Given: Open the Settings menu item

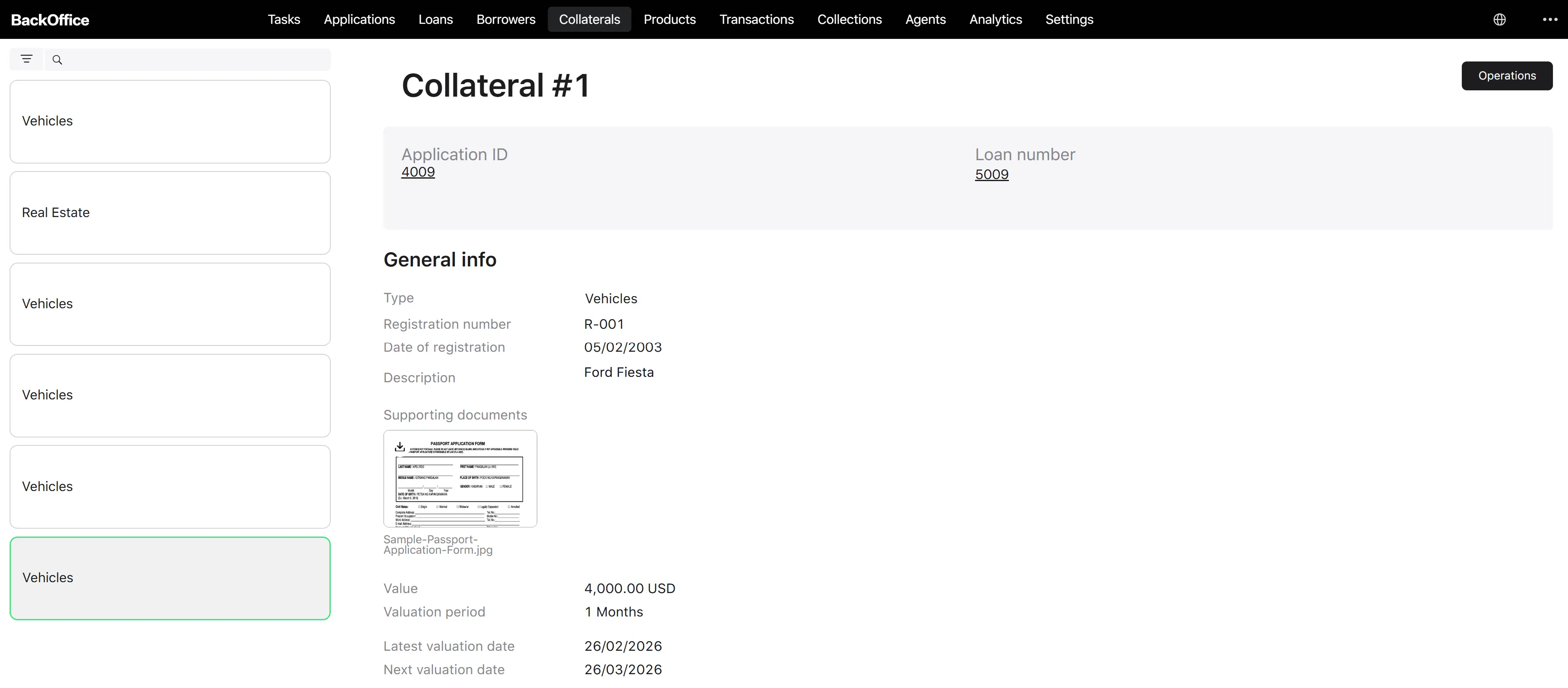Looking at the screenshot, I should point(1069,20).
